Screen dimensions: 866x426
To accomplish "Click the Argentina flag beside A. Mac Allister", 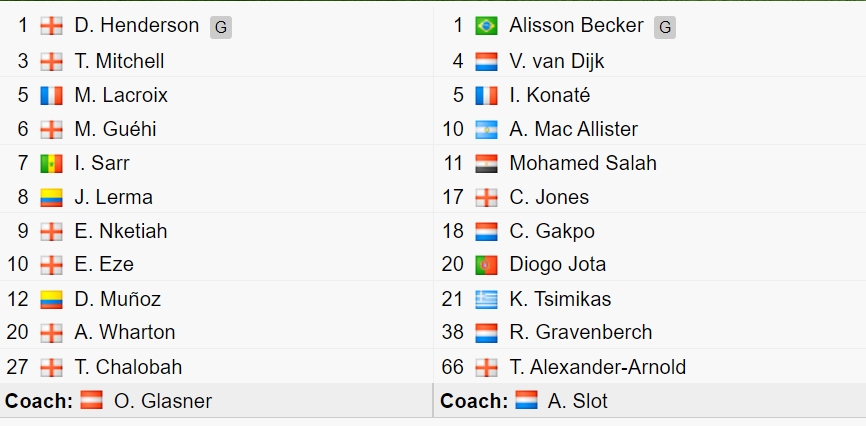I will coord(486,129).
